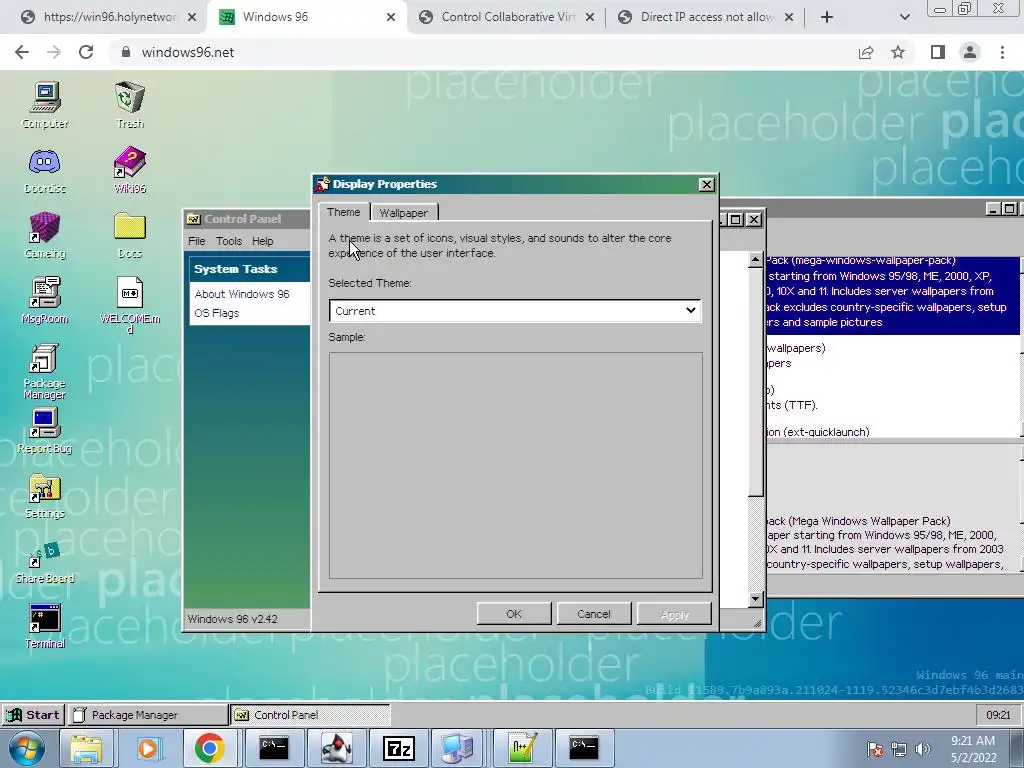Open the Terminal desktop icon
The height and width of the screenshot is (768, 1024).
(x=44, y=627)
